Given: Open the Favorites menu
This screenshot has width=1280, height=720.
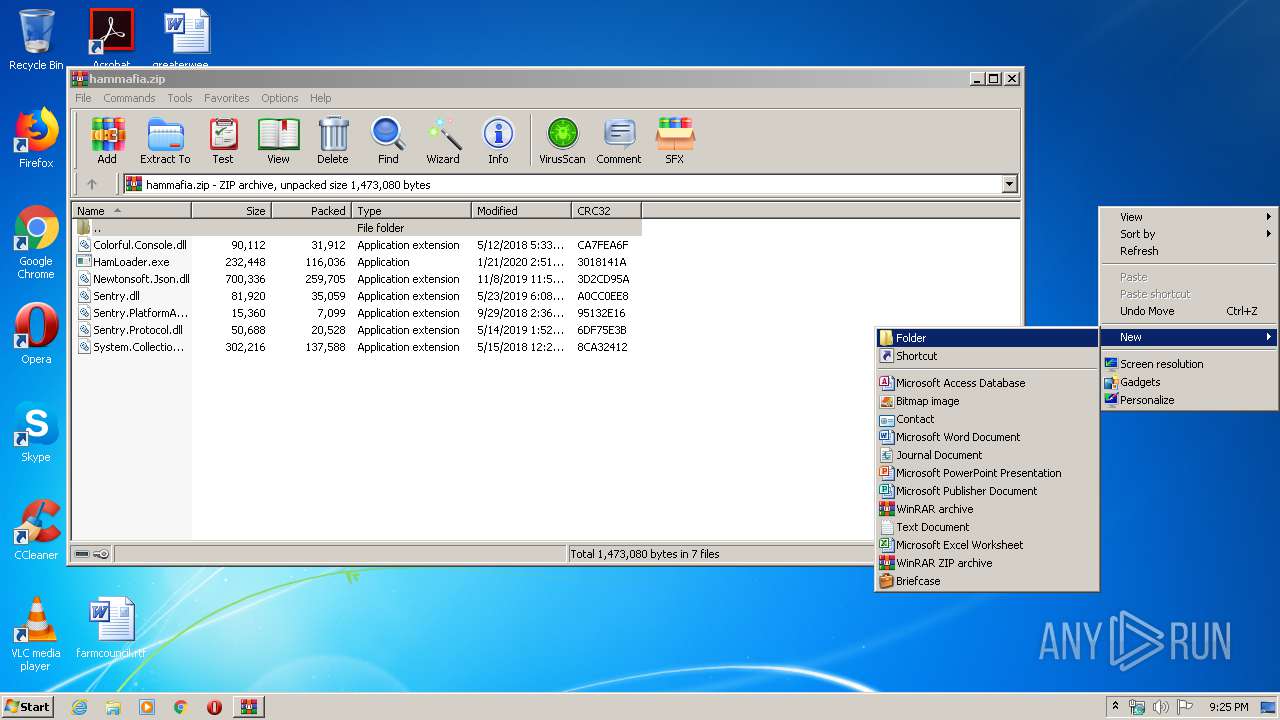Looking at the screenshot, I should [227, 98].
